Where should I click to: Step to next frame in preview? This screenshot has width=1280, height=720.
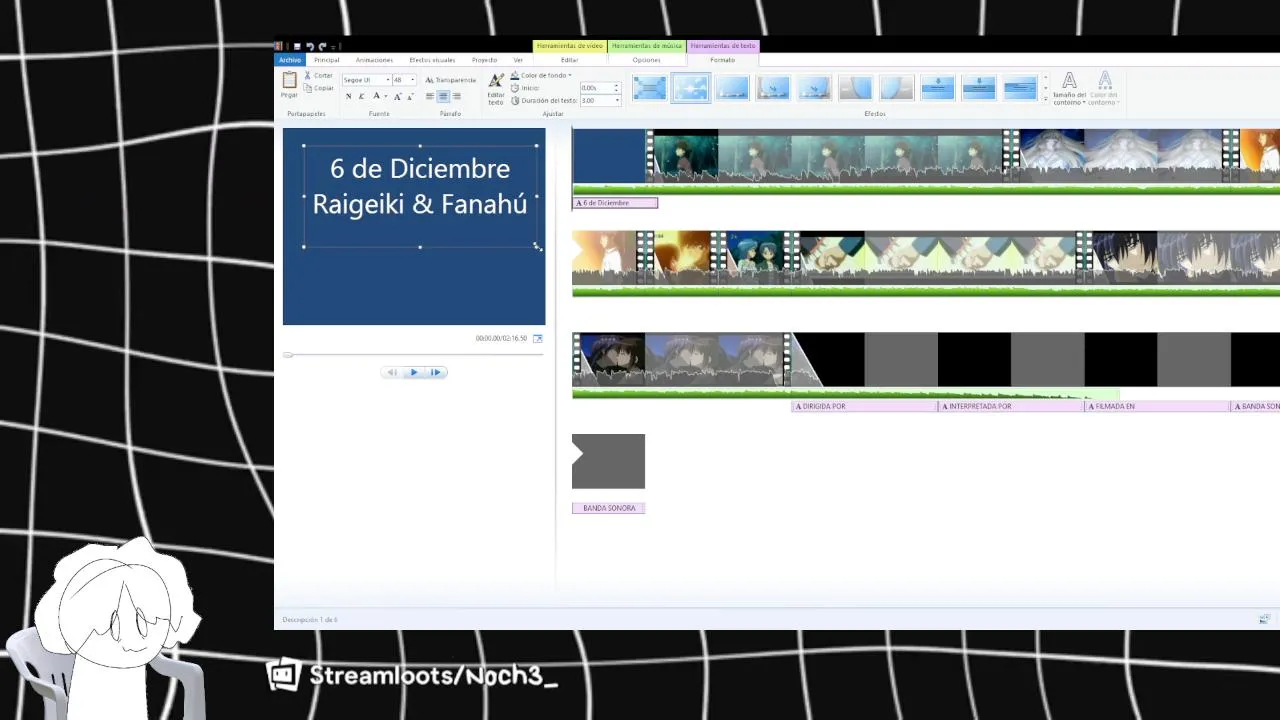[x=436, y=372]
